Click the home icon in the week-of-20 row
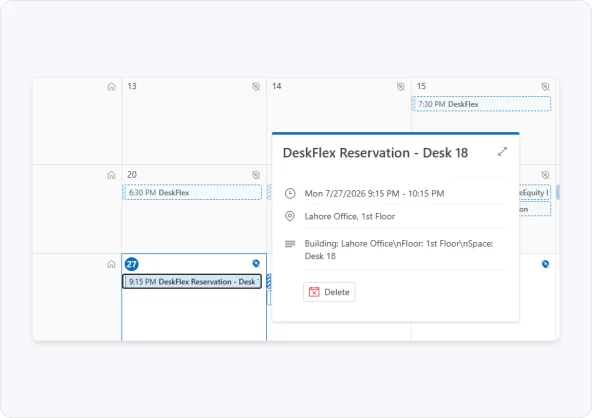The height and width of the screenshot is (418, 592). (111, 175)
